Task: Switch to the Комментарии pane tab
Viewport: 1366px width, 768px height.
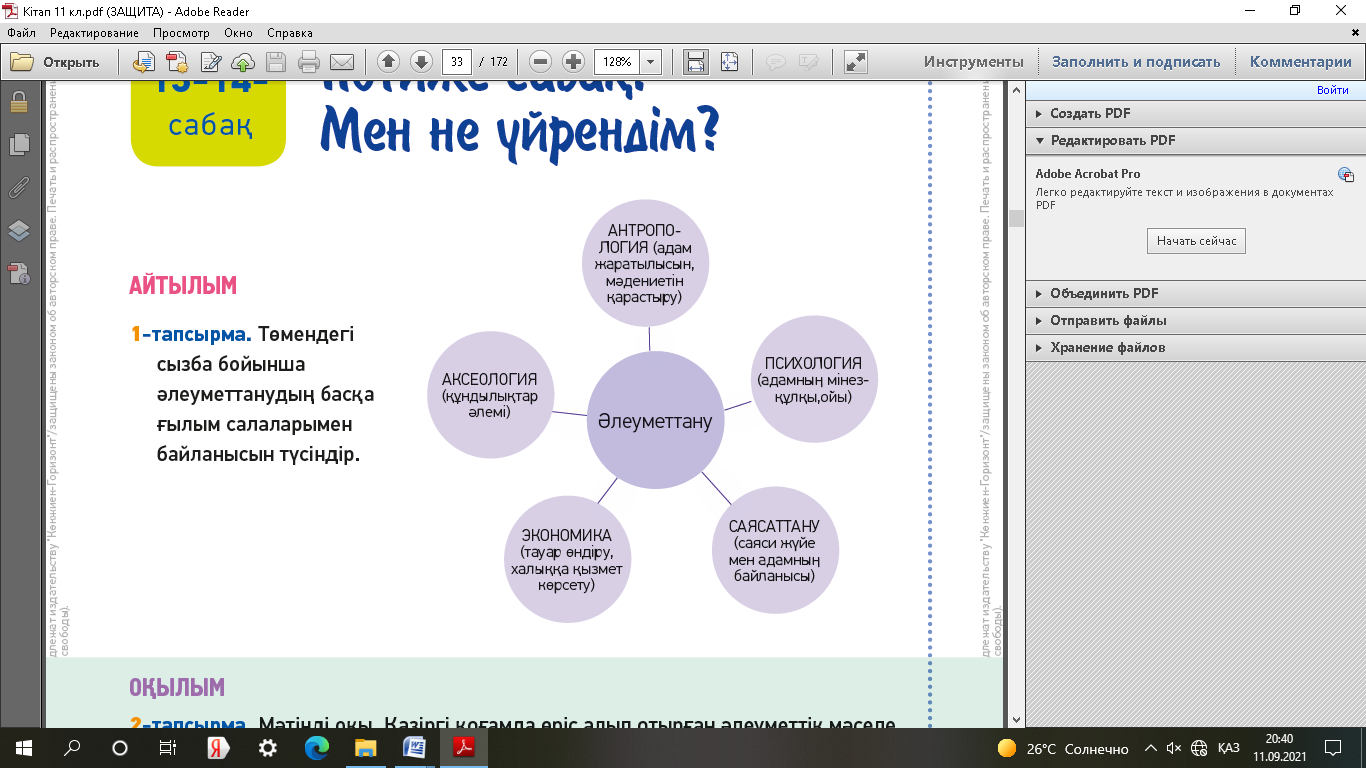Action: (1300, 62)
